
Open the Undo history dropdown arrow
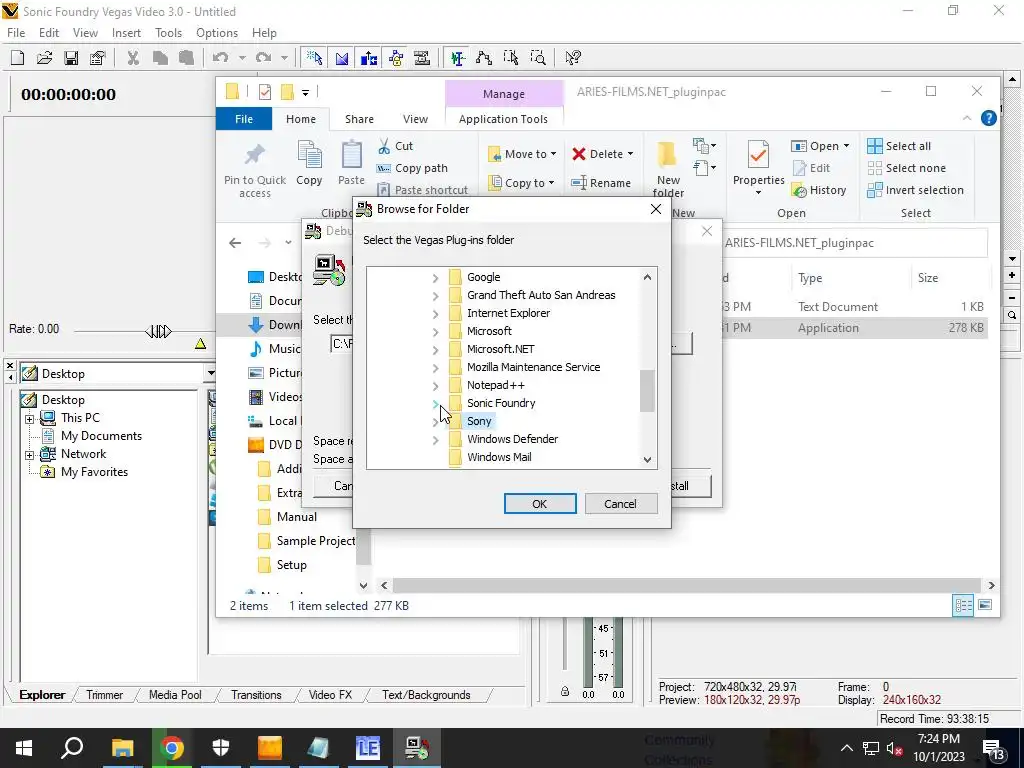[x=242, y=58]
